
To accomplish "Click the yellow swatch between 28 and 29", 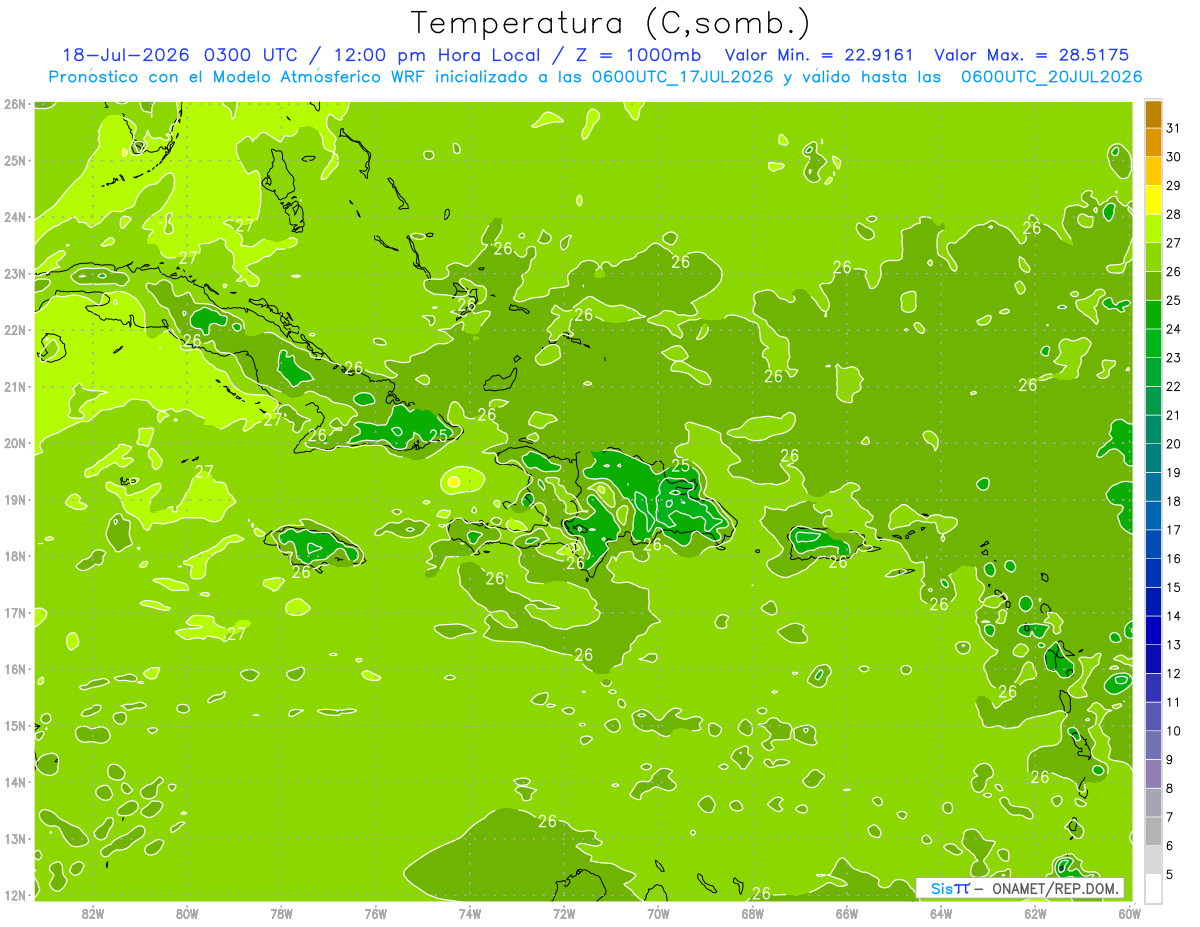I will coord(1153,200).
